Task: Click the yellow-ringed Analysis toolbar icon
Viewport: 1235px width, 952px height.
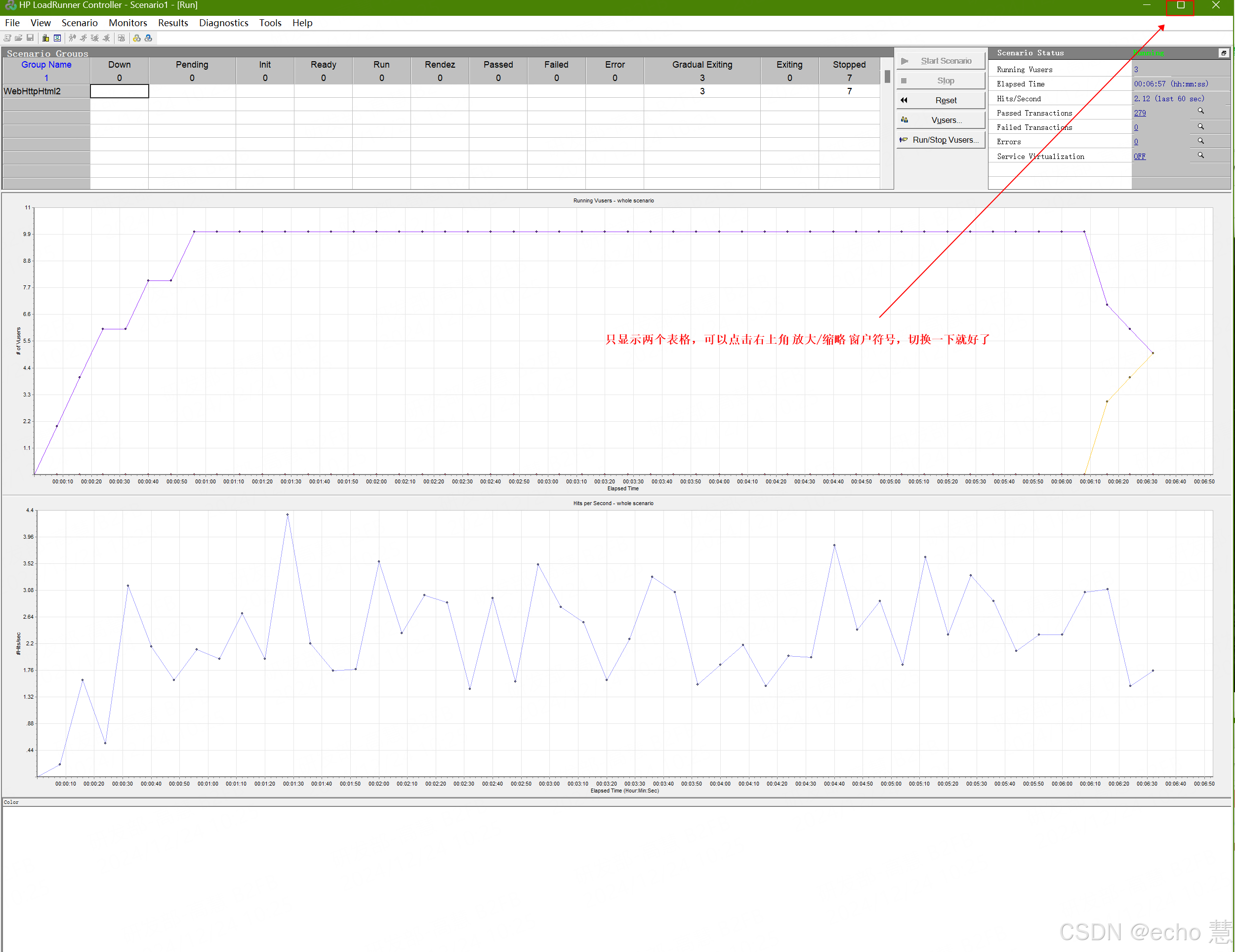Action: [x=137, y=39]
